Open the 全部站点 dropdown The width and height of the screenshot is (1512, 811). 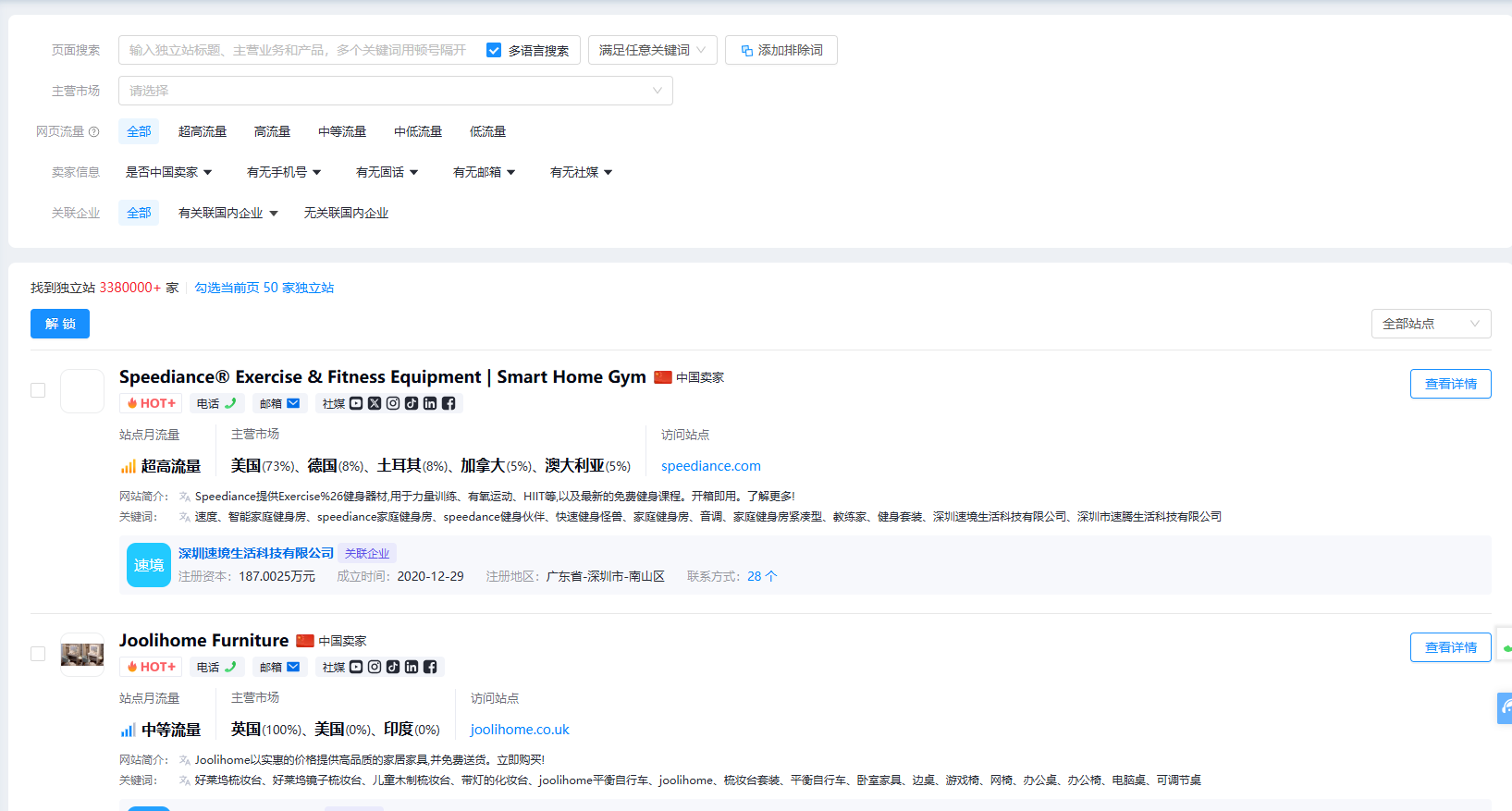pyautogui.click(x=1432, y=324)
